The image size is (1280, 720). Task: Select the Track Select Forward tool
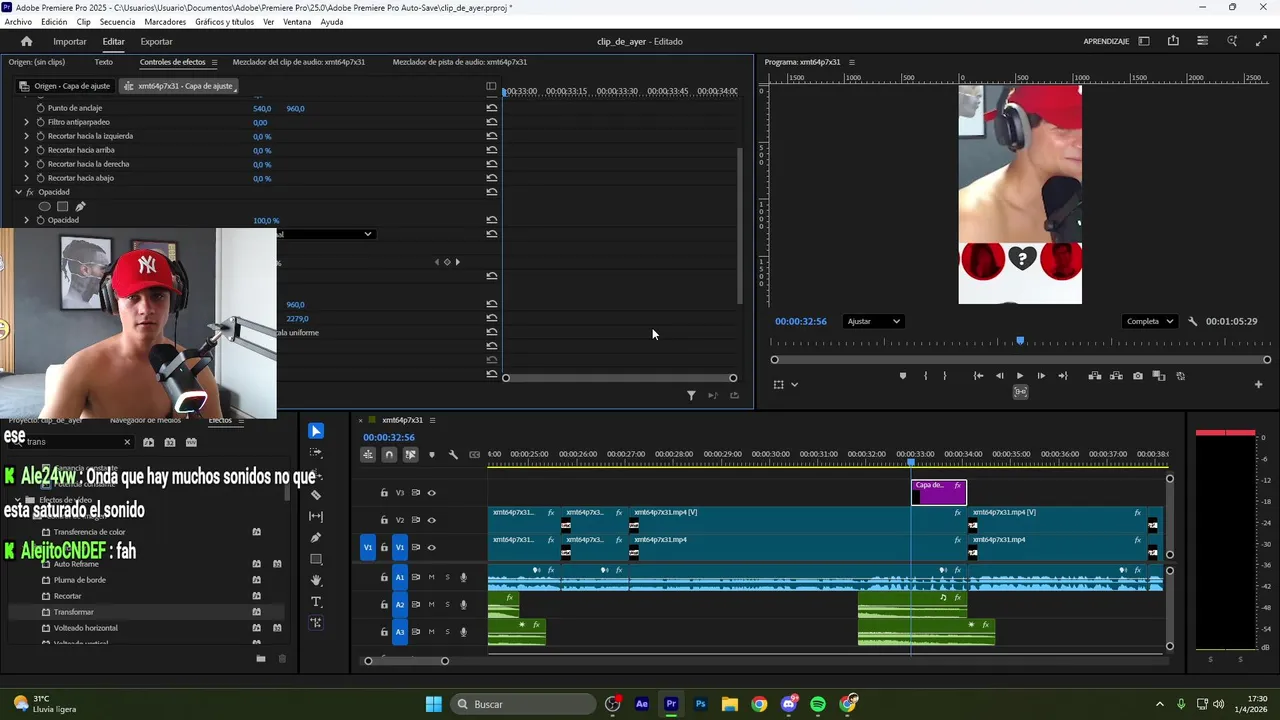[316, 452]
